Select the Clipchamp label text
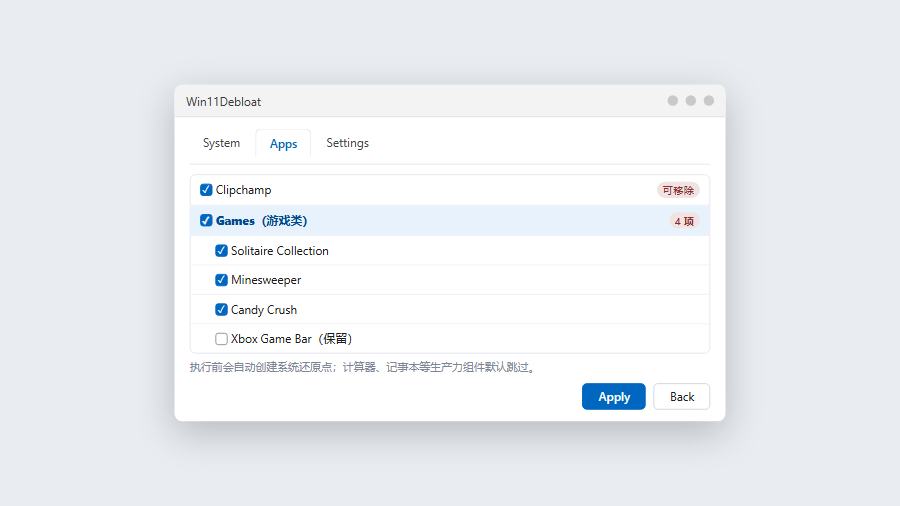Viewport: 900px width, 506px height. pos(243,190)
